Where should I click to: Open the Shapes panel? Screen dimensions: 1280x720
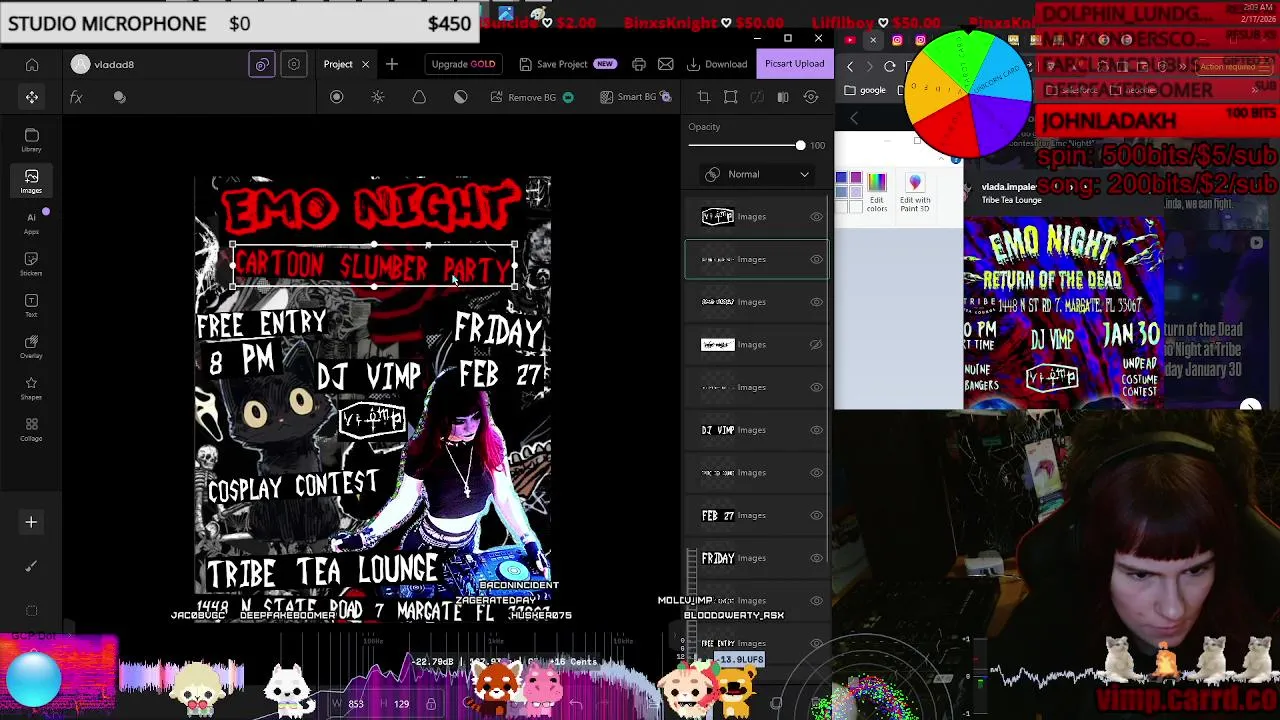point(31,388)
